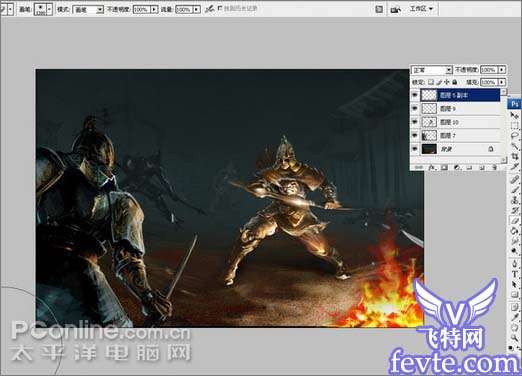Select the 图层 9 layer name
This screenshot has height=376, width=522.
tap(448, 109)
